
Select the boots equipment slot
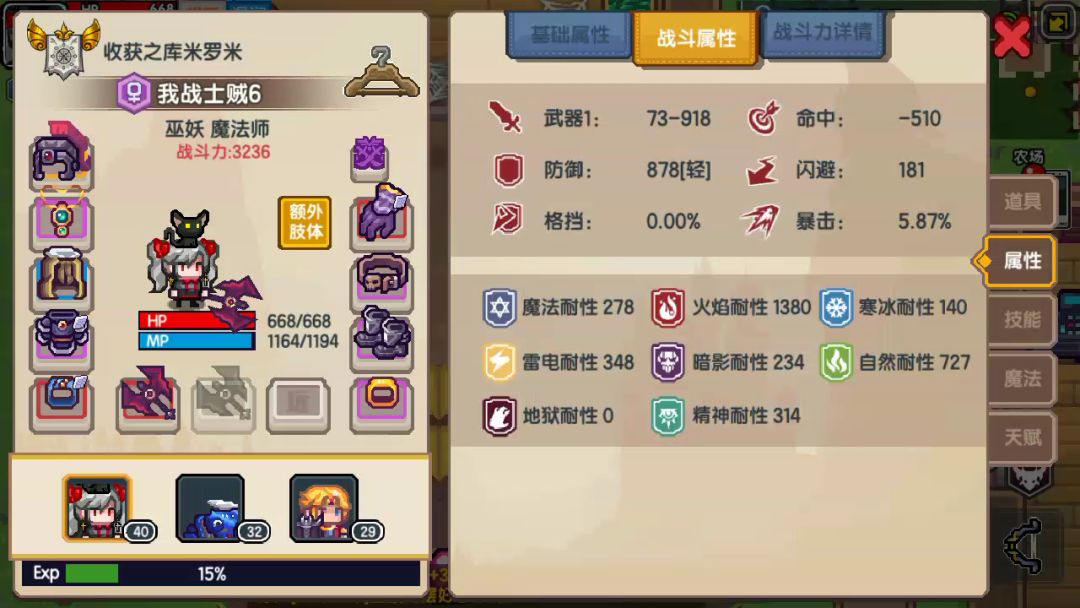pyautogui.click(x=382, y=339)
